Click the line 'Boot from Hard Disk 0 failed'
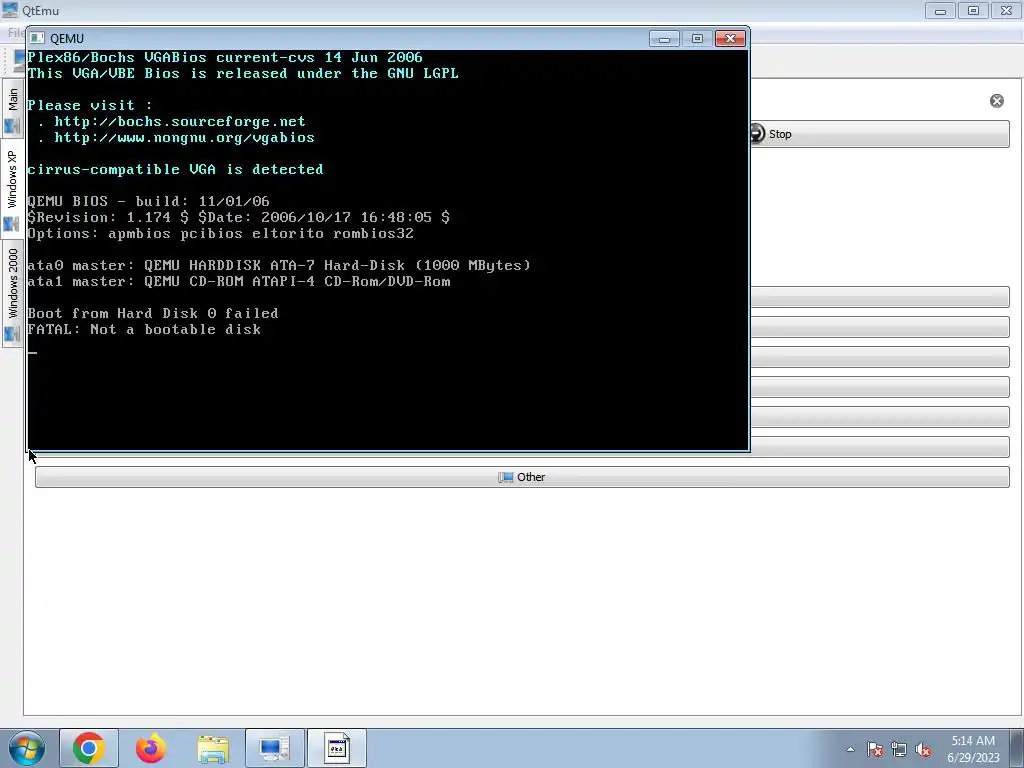The image size is (1024, 768). tap(153, 313)
